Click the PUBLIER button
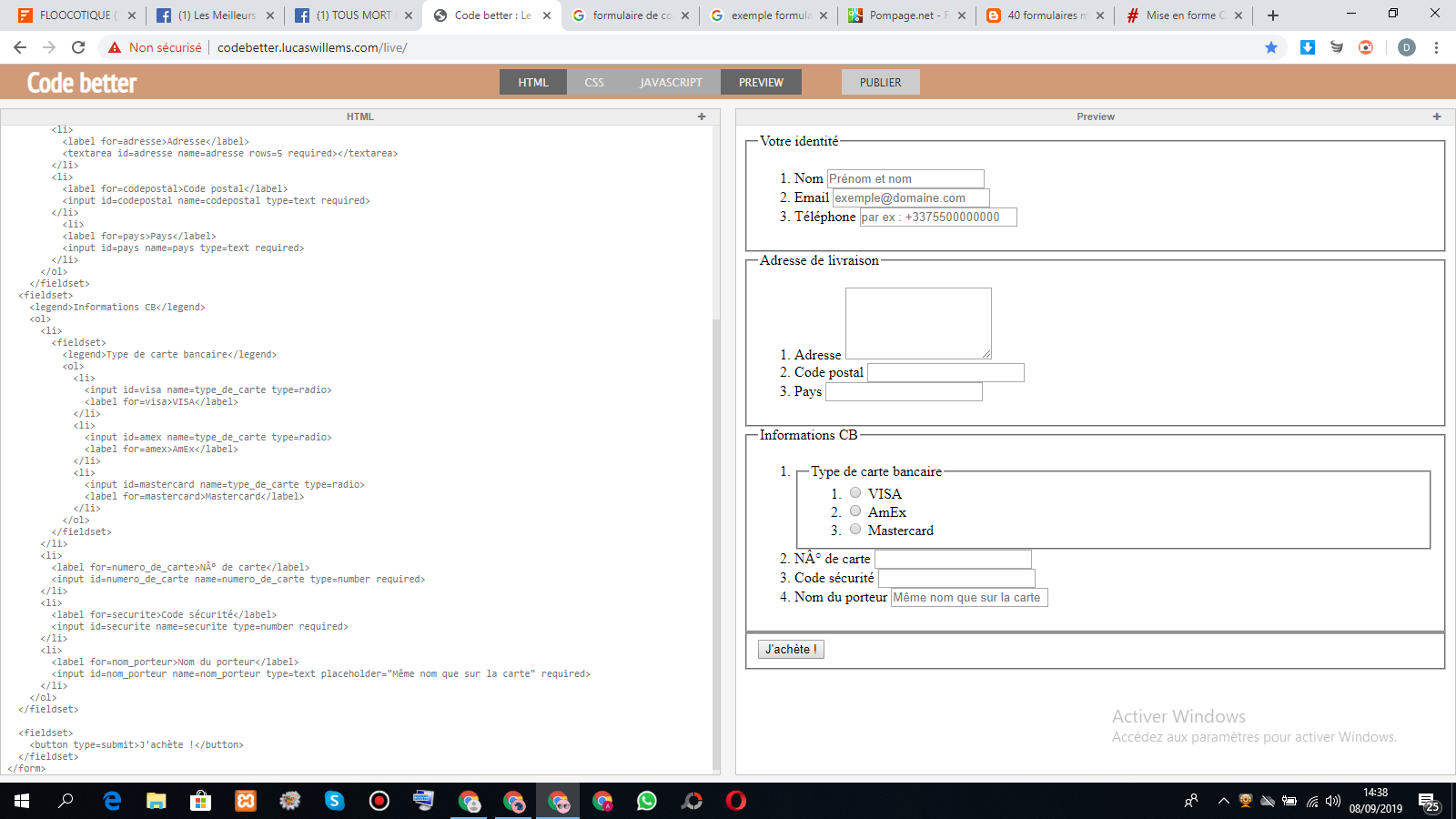1456x819 pixels. (x=880, y=82)
